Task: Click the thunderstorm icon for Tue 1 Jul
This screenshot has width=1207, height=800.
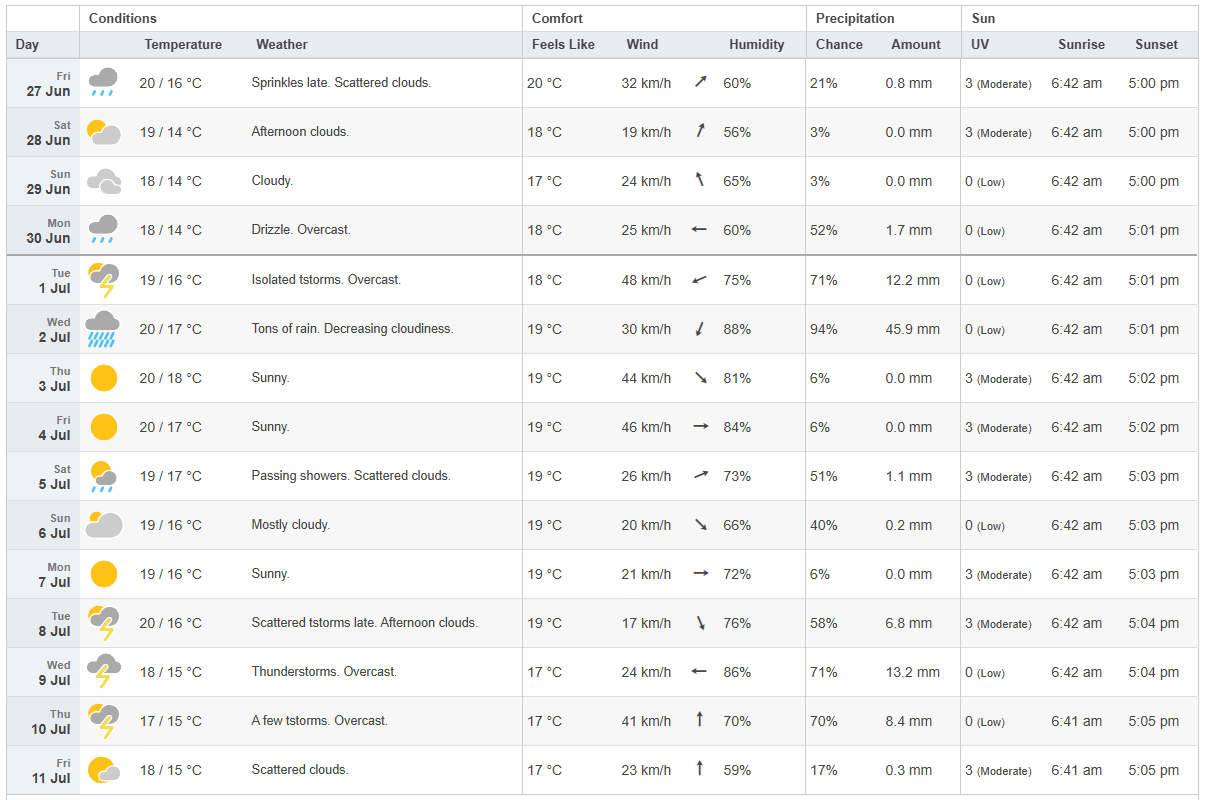Action: (x=103, y=280)
